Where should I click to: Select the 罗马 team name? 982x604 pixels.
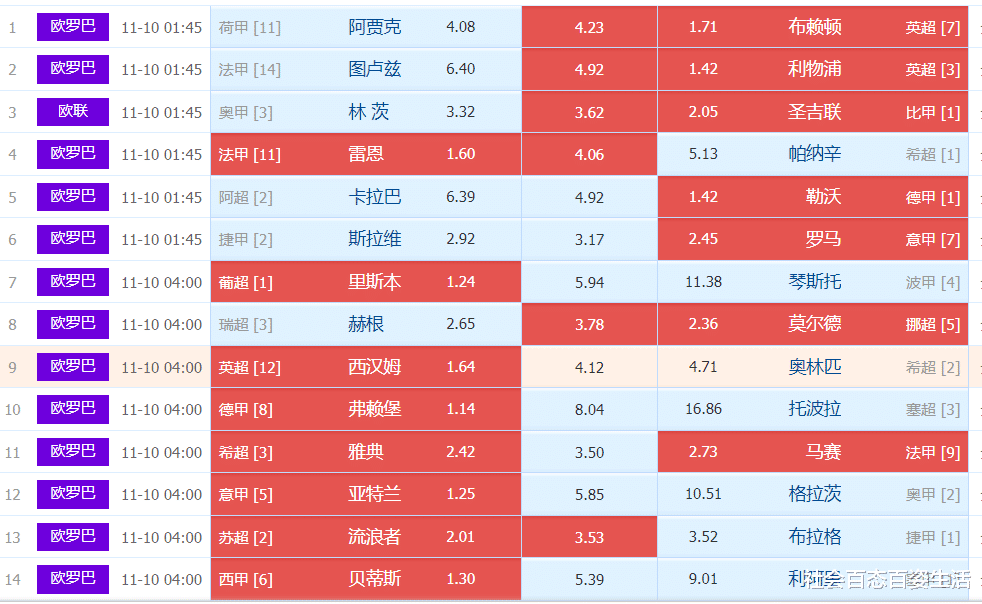click(x=822, y=239)
